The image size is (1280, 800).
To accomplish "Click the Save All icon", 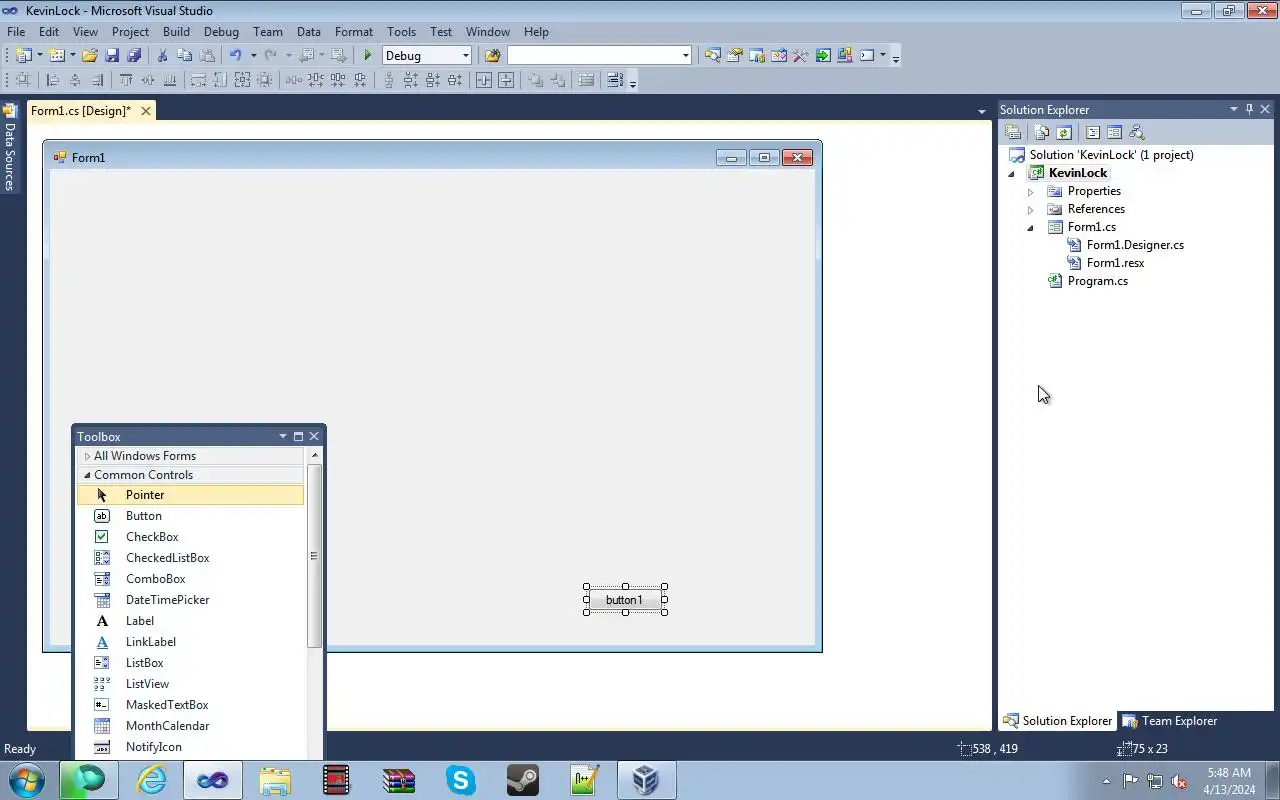I will pos(134,56).
